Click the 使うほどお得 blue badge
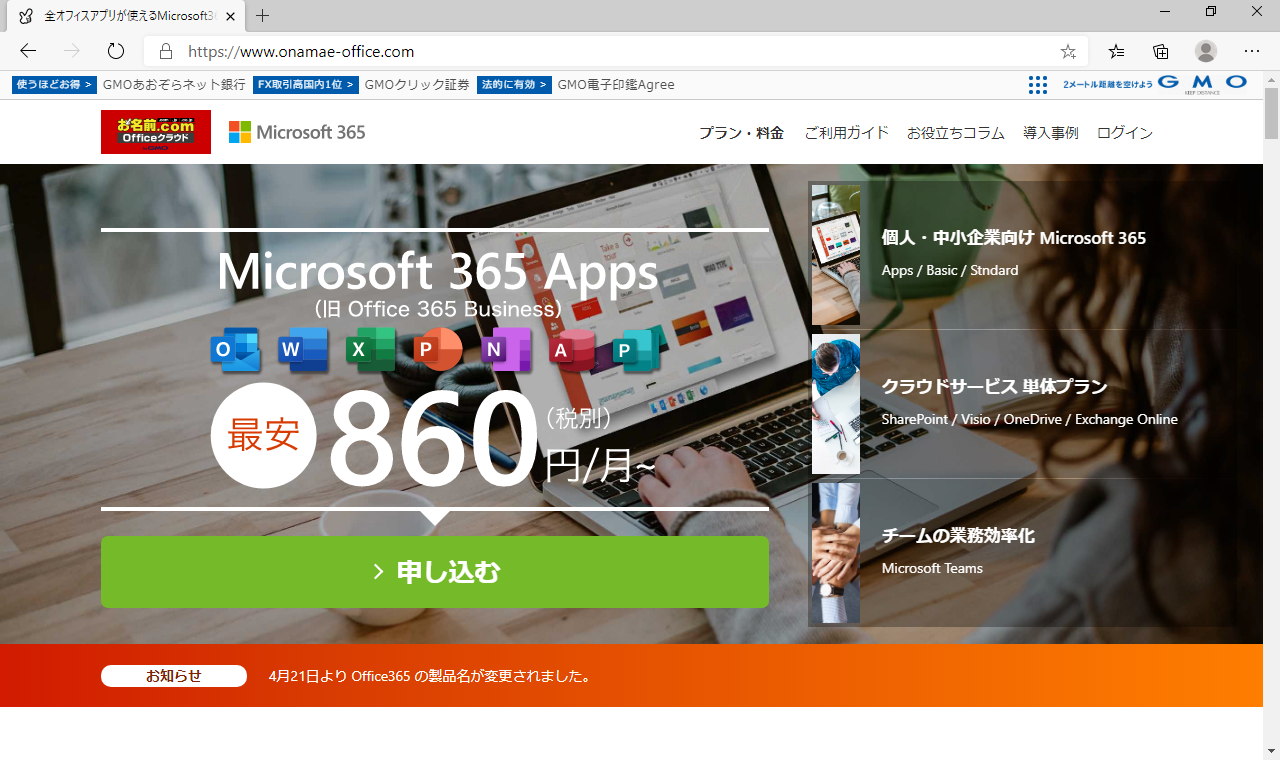Image resolution: width=1280 pixels, height=760 pixels. point(55,85)
